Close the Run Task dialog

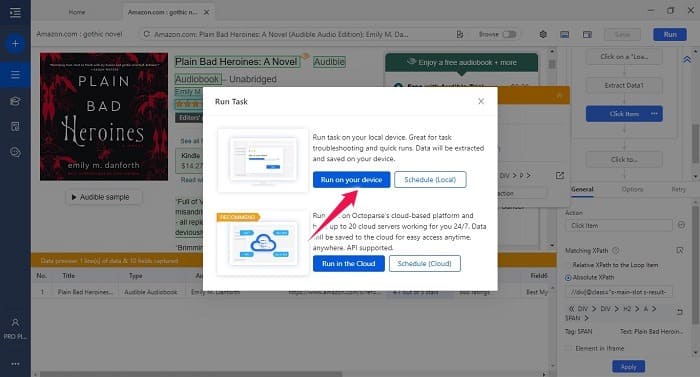pos(481,101)
